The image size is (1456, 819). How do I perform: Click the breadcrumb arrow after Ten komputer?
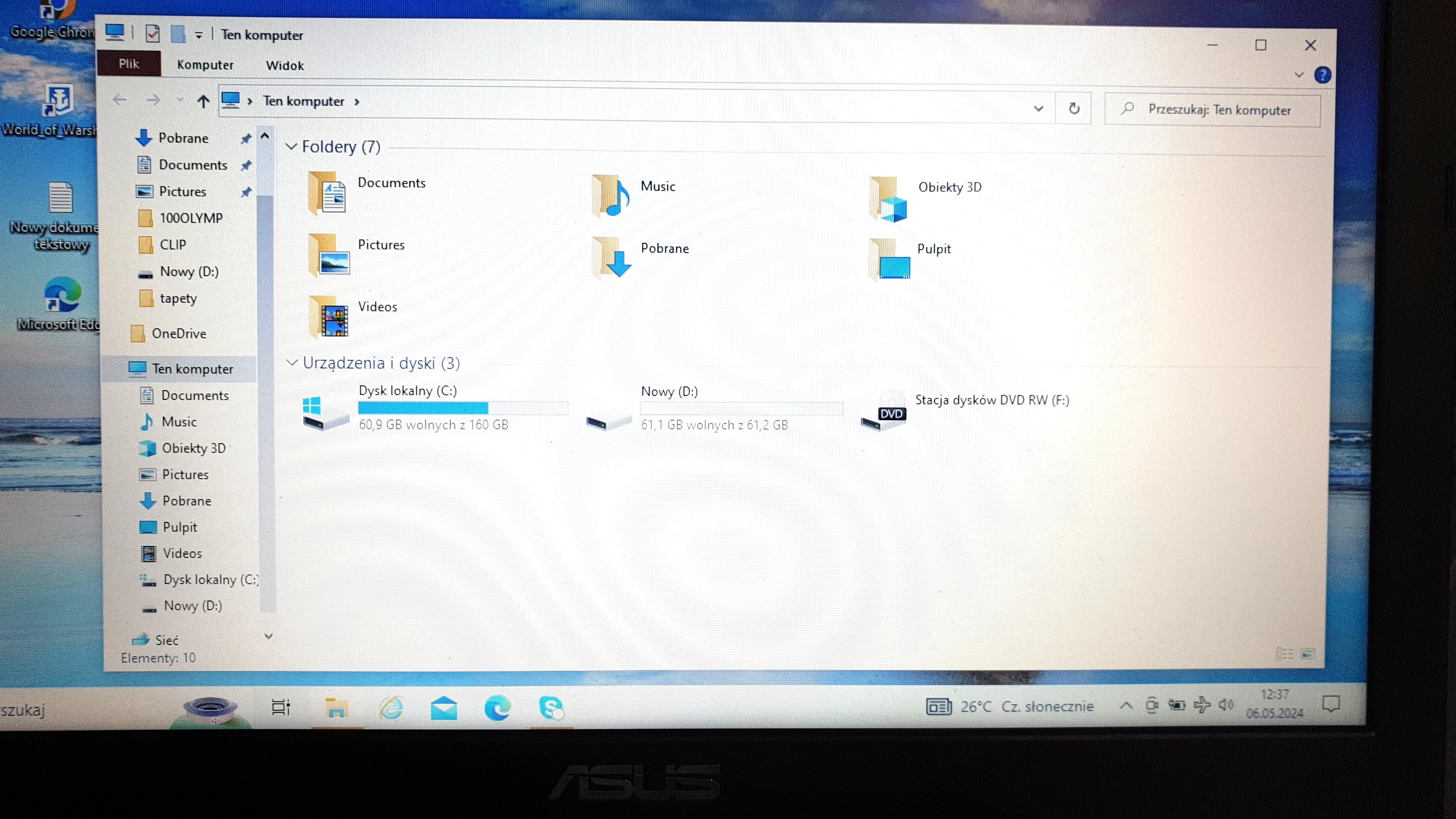click(x=357, y=102)
